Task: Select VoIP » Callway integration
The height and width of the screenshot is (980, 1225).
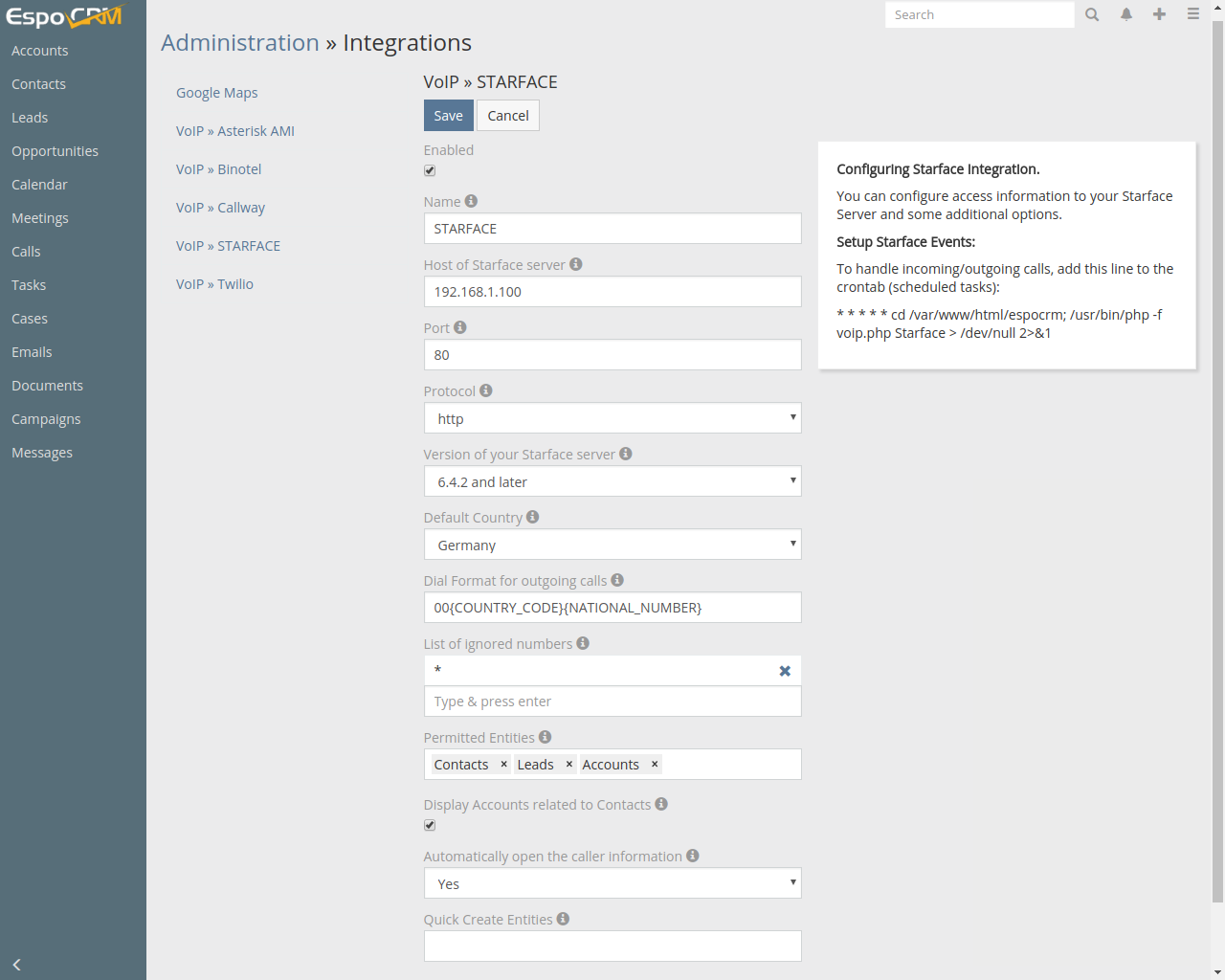Action: [x=221, y=208]
